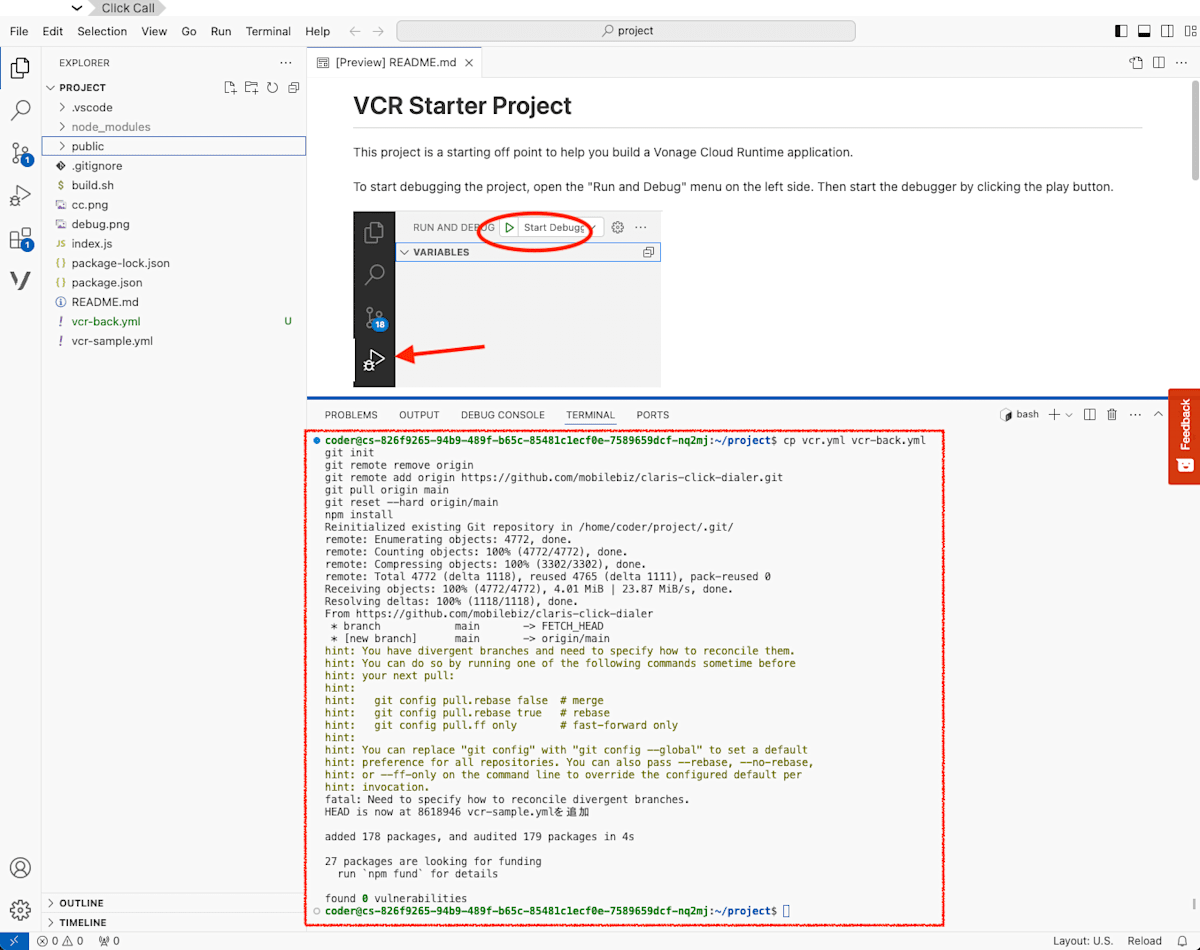The image size is (1200, 950).
Task: Toggle secondary side bar visibility
Action: (x=1166, y=31)
